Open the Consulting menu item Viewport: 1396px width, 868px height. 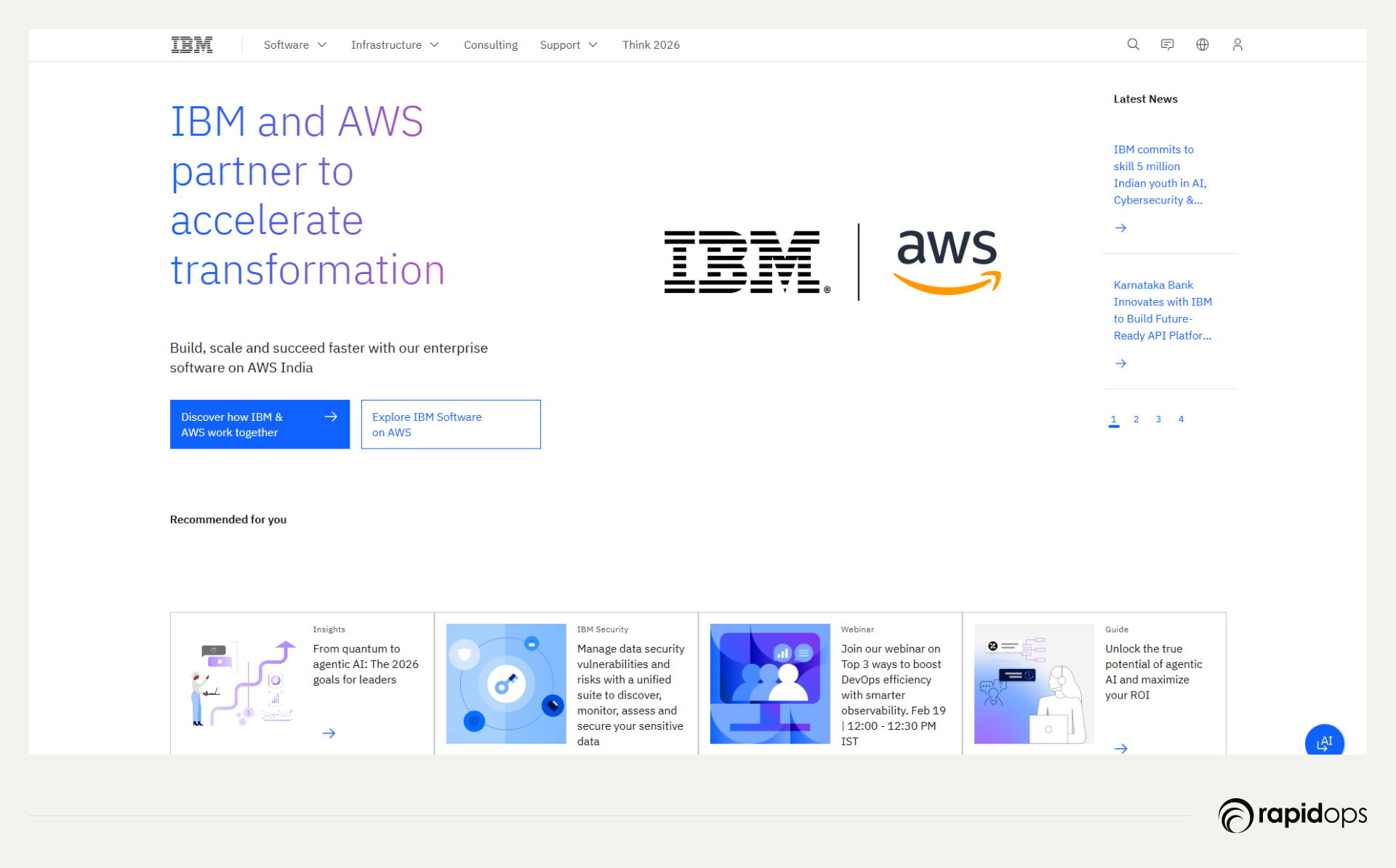pyautogui.click(x=491, y=45)
